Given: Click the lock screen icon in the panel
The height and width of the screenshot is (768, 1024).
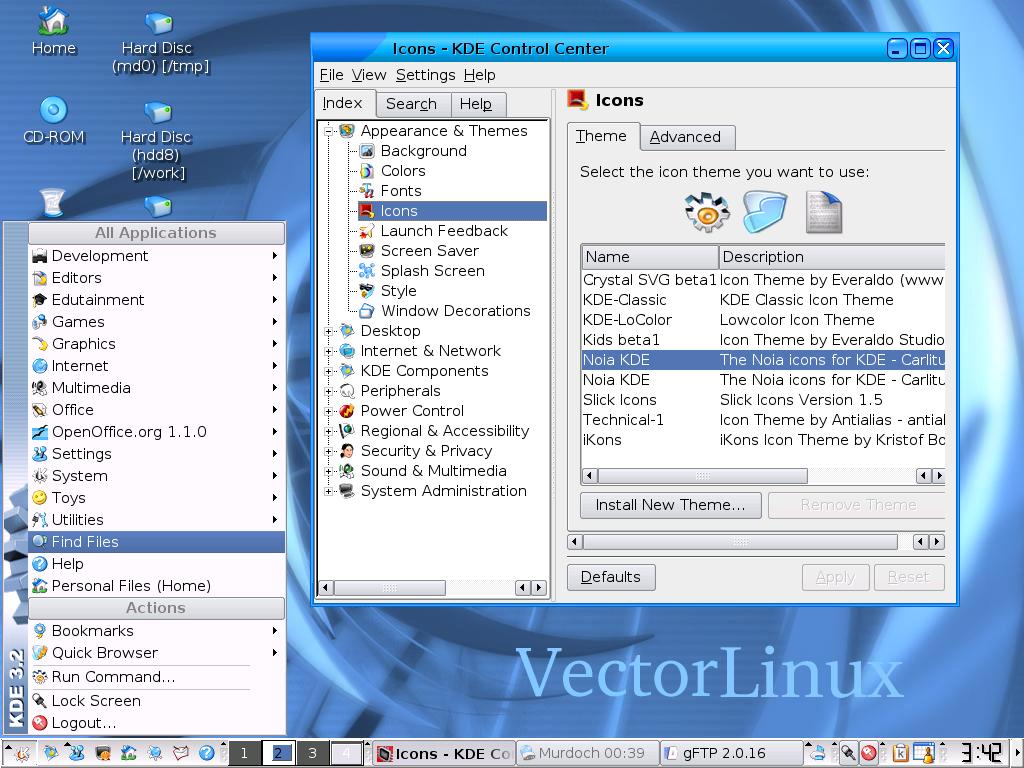Looking at the screenshot, I should (848, 753).
